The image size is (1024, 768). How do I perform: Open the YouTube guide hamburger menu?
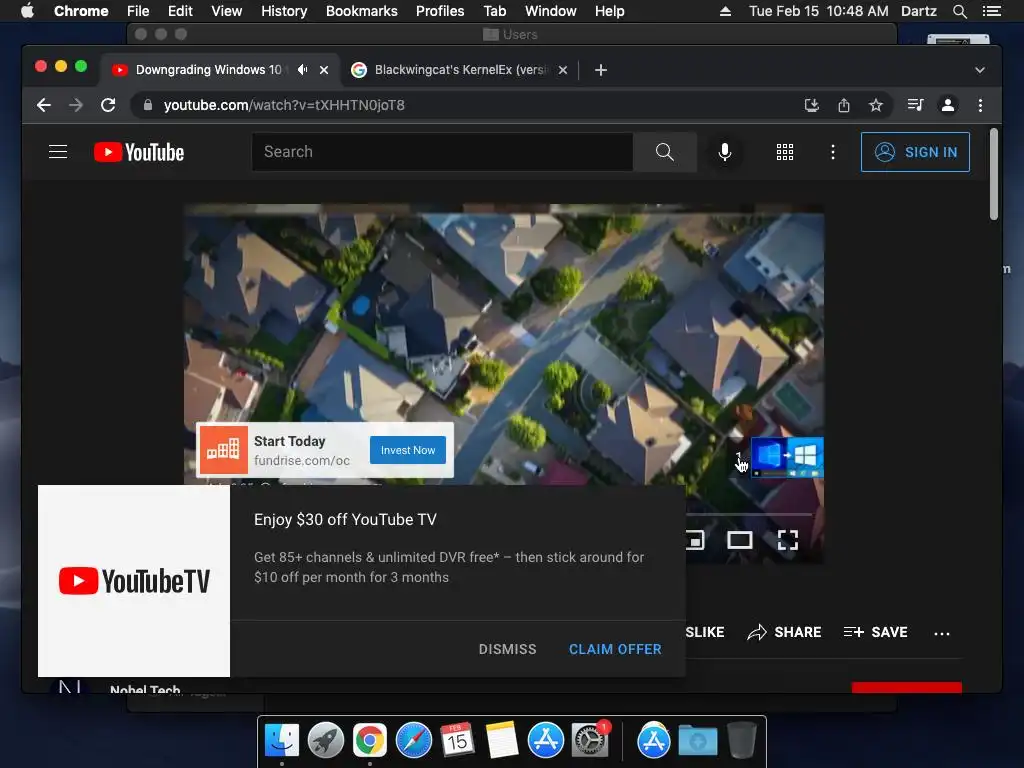pos(58,152)
